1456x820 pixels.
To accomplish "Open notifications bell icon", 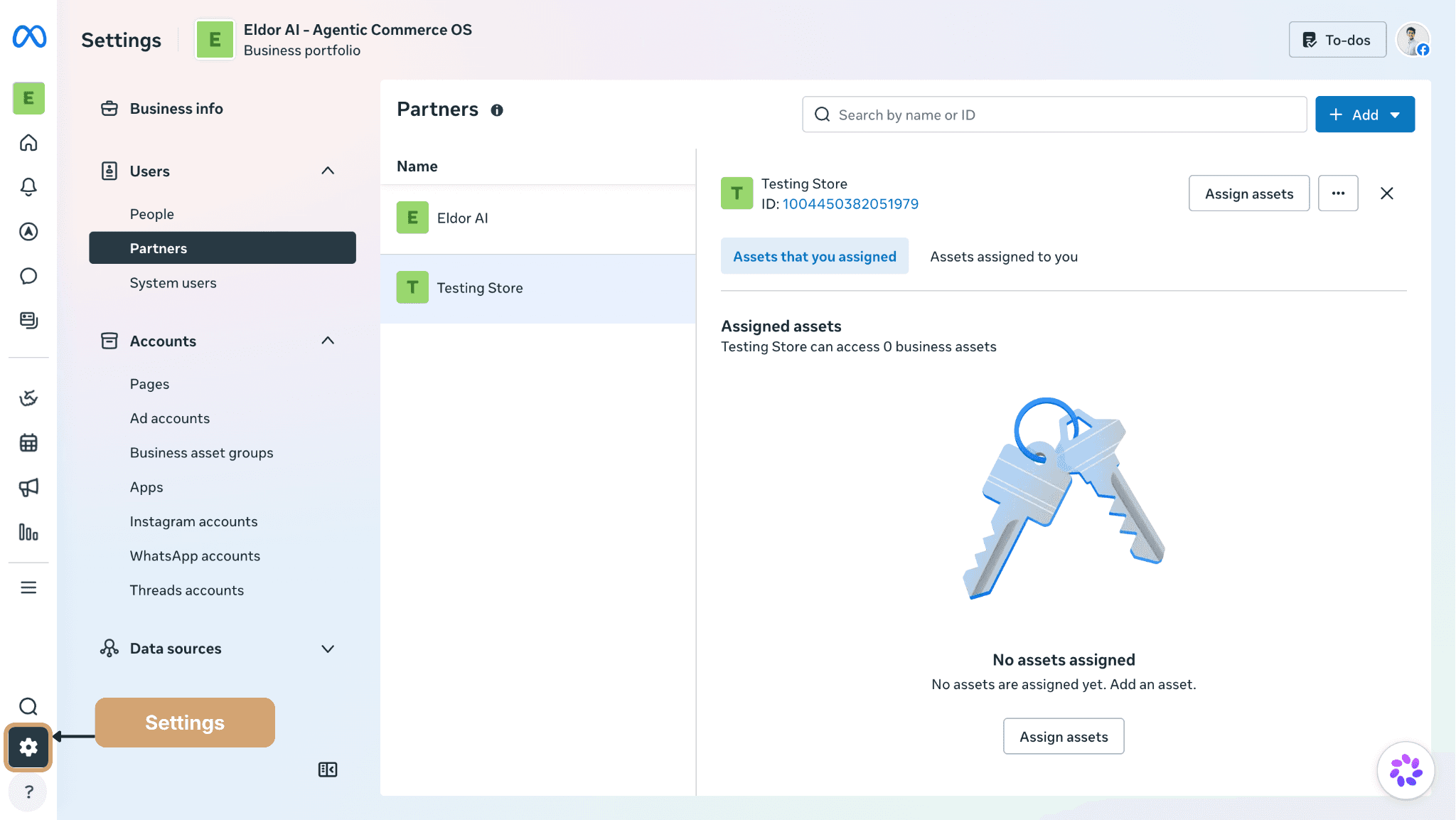I will pyautogui.click(x=28, y=187).
